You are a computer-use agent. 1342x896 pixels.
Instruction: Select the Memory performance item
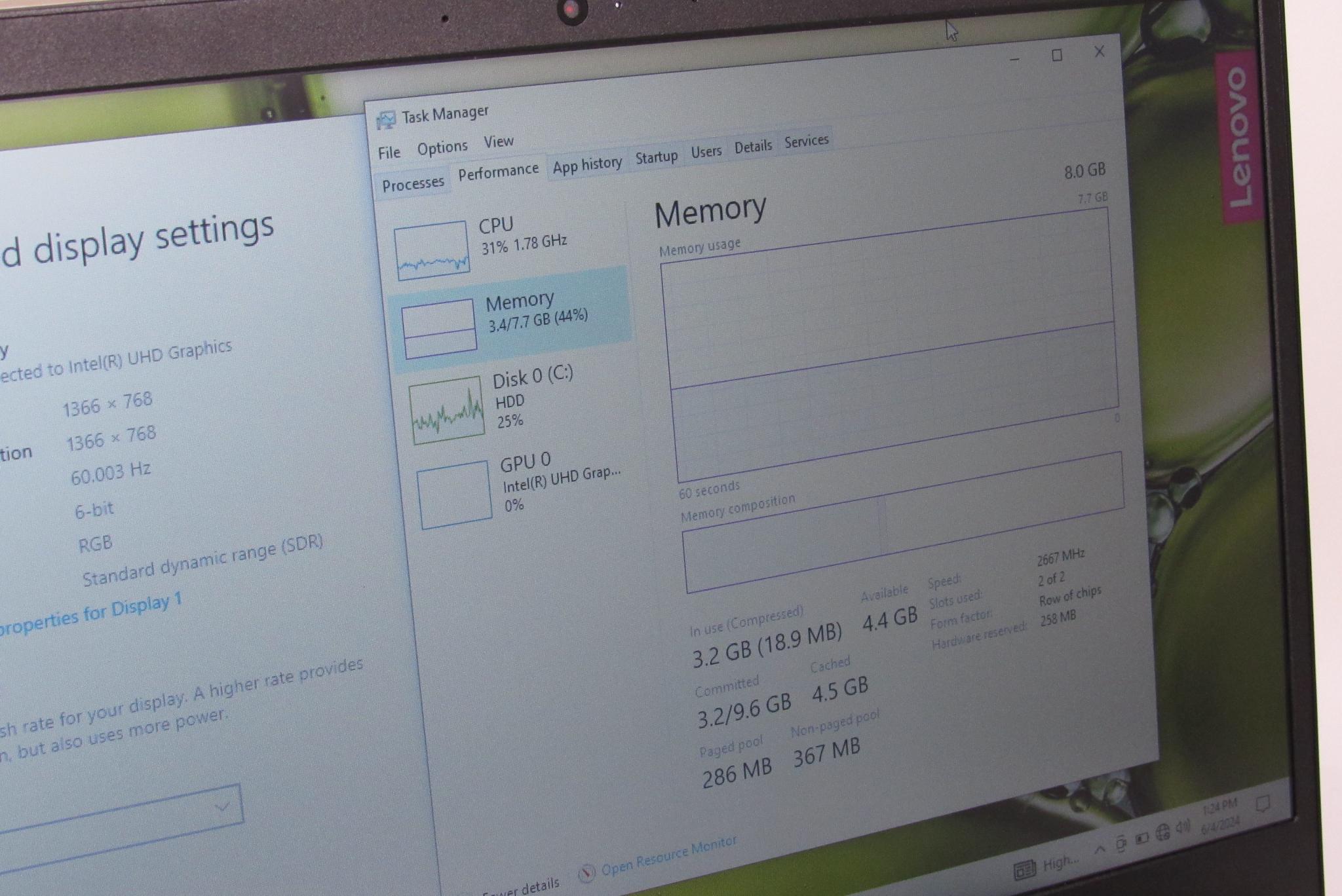511,319
